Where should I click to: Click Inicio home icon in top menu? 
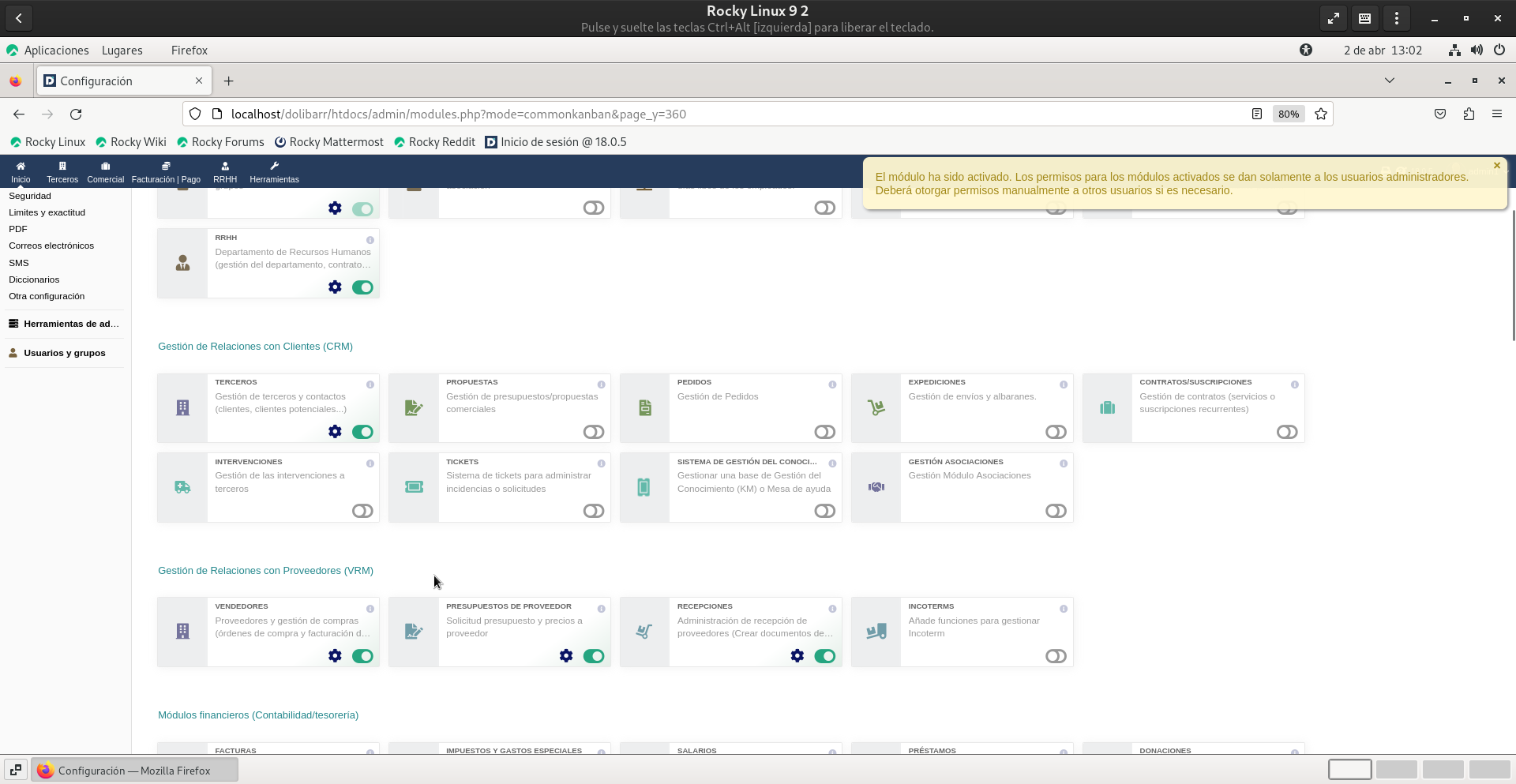tap(21, 167)
